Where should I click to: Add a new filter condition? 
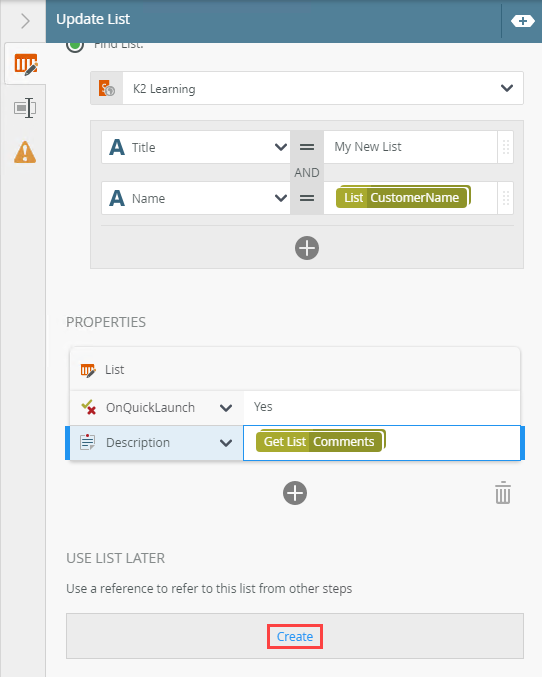click(x=307, y=248)
